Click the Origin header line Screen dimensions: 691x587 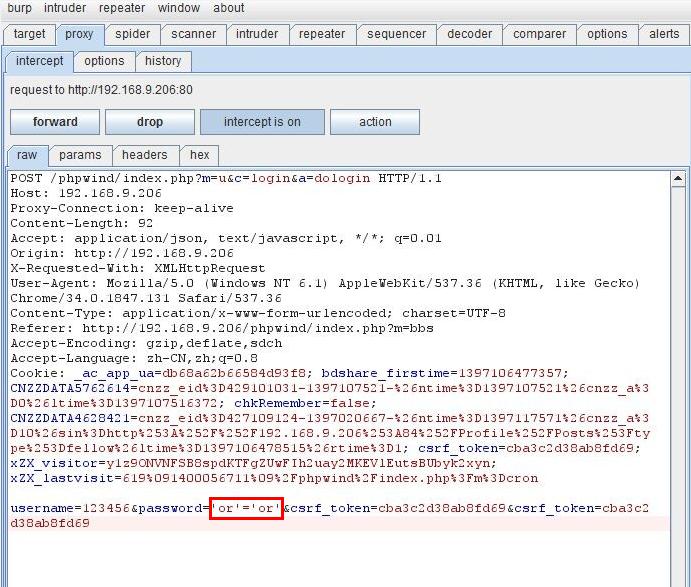coord(122,253)
